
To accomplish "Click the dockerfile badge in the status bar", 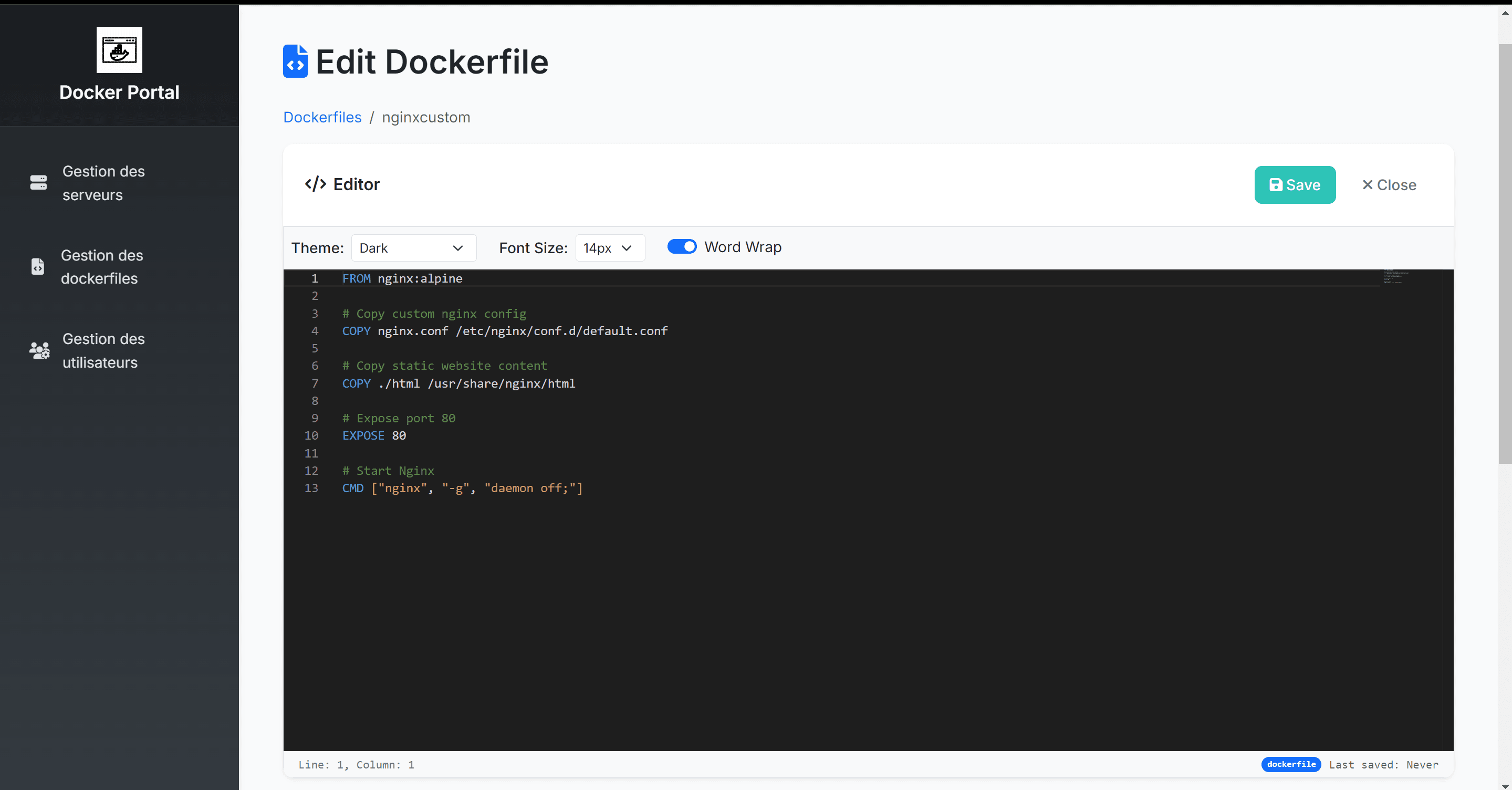I will (1291, 764).
